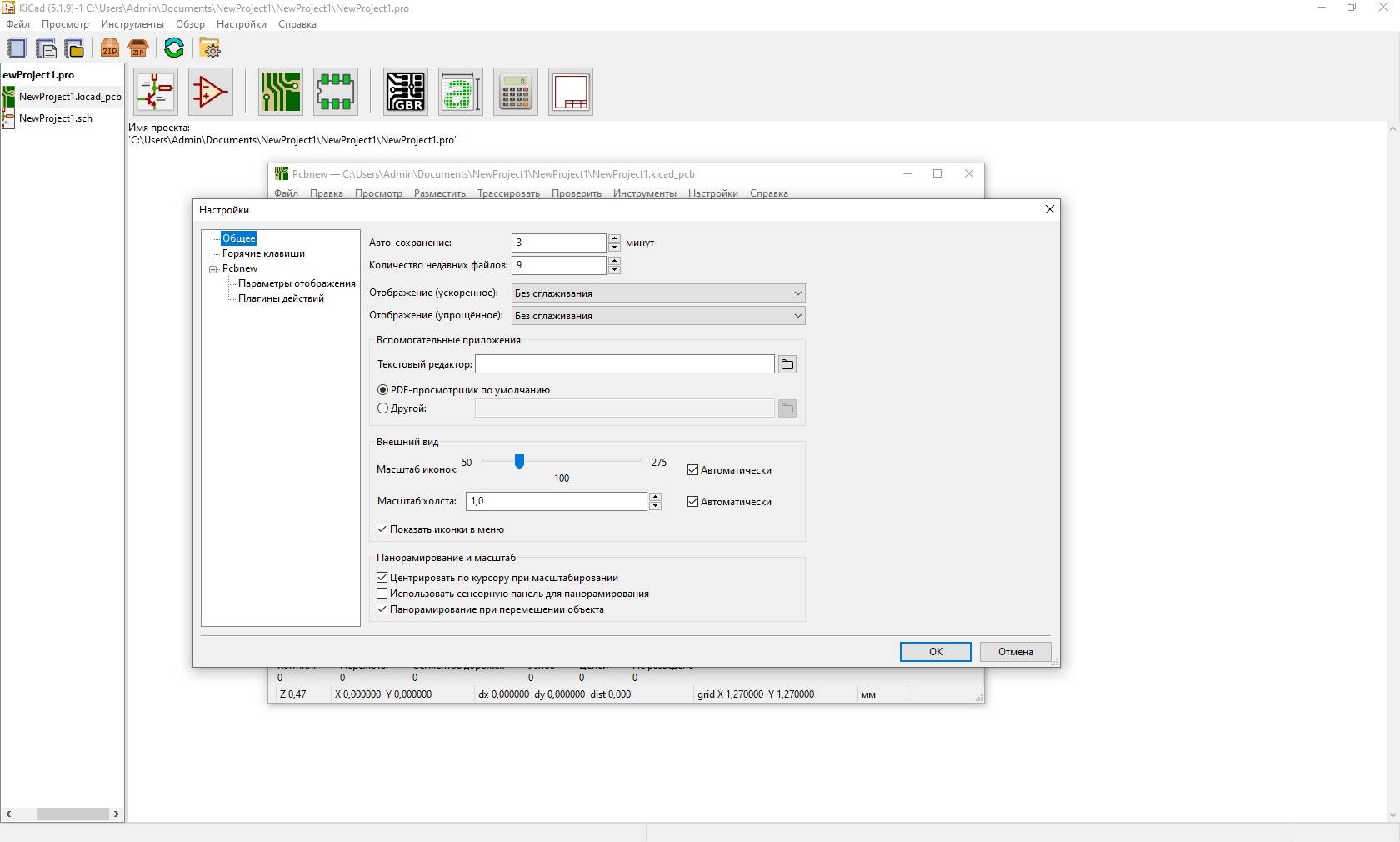Click the recent files count field
1400x842 pixels.
pos(559,265)
